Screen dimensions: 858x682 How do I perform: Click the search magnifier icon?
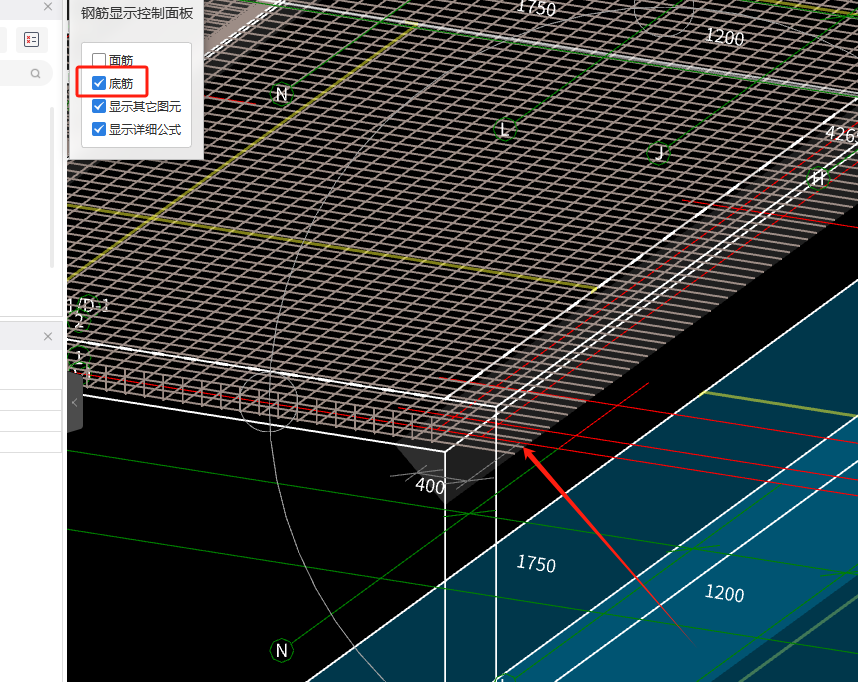(x=36, y=73)
